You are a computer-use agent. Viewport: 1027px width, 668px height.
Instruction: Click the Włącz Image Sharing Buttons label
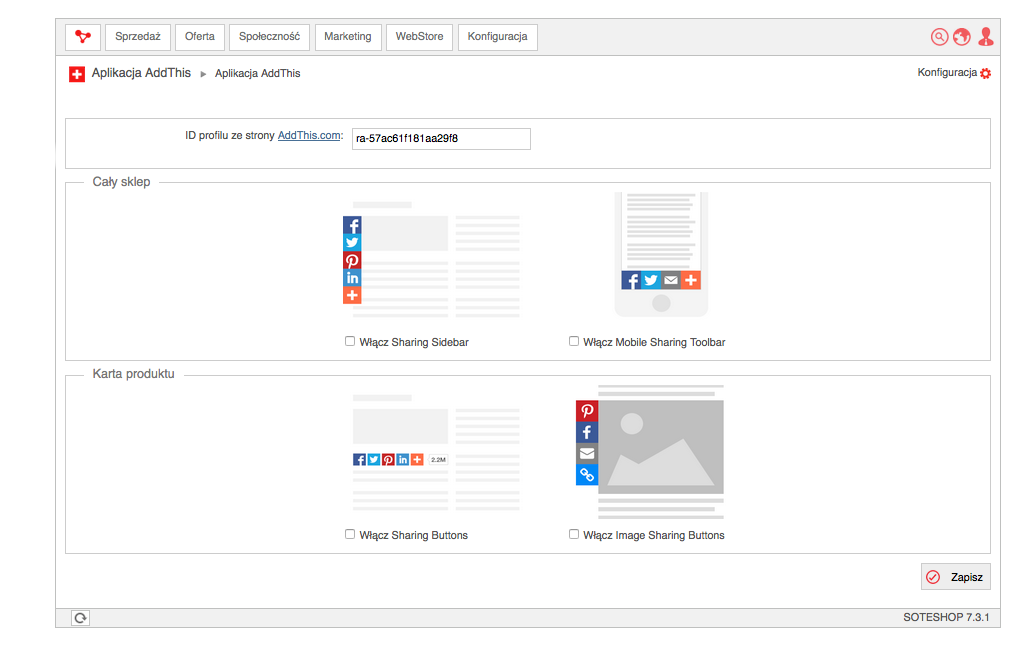click(654, 535)
